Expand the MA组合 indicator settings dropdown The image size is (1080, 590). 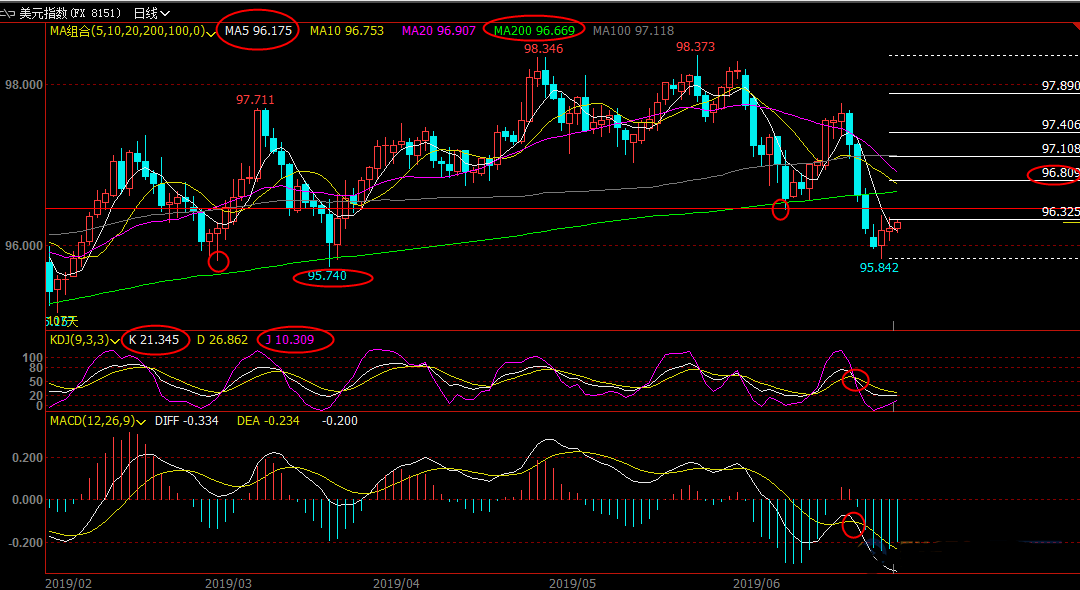coord(211,32)
